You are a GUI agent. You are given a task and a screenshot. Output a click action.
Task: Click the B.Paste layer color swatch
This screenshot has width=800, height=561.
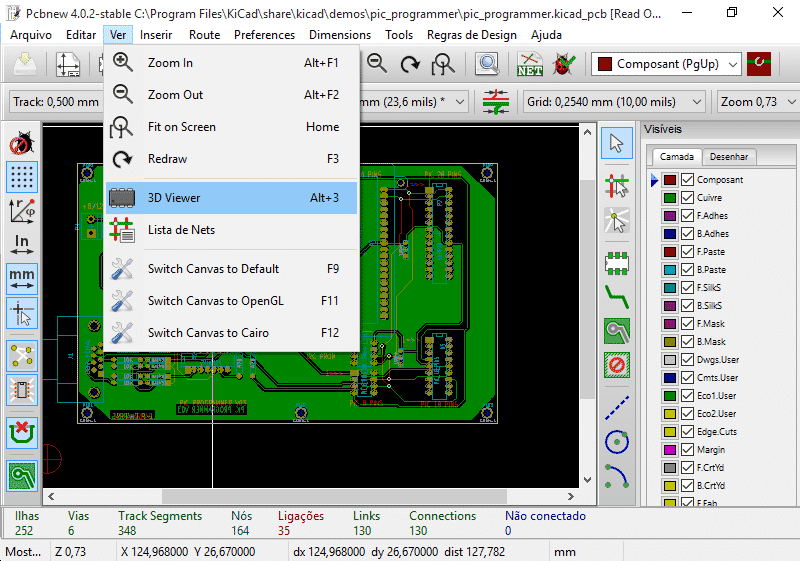(x=669, y=270)
